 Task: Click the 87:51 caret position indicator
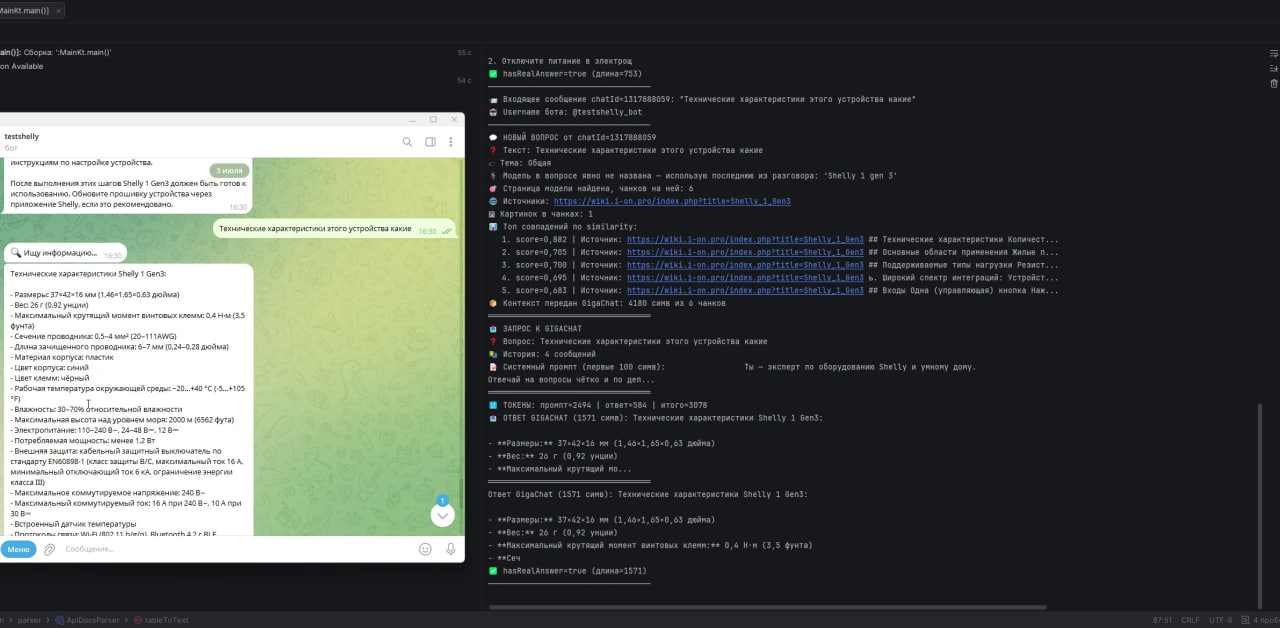pyautogui.click(x=1162, y=620)
